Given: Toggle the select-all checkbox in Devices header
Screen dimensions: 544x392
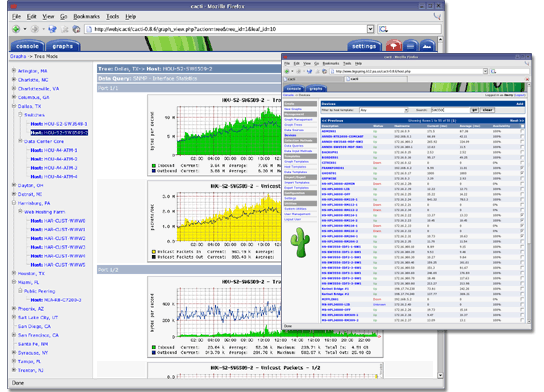Looking at the screenshot, I should click(522, 126).
